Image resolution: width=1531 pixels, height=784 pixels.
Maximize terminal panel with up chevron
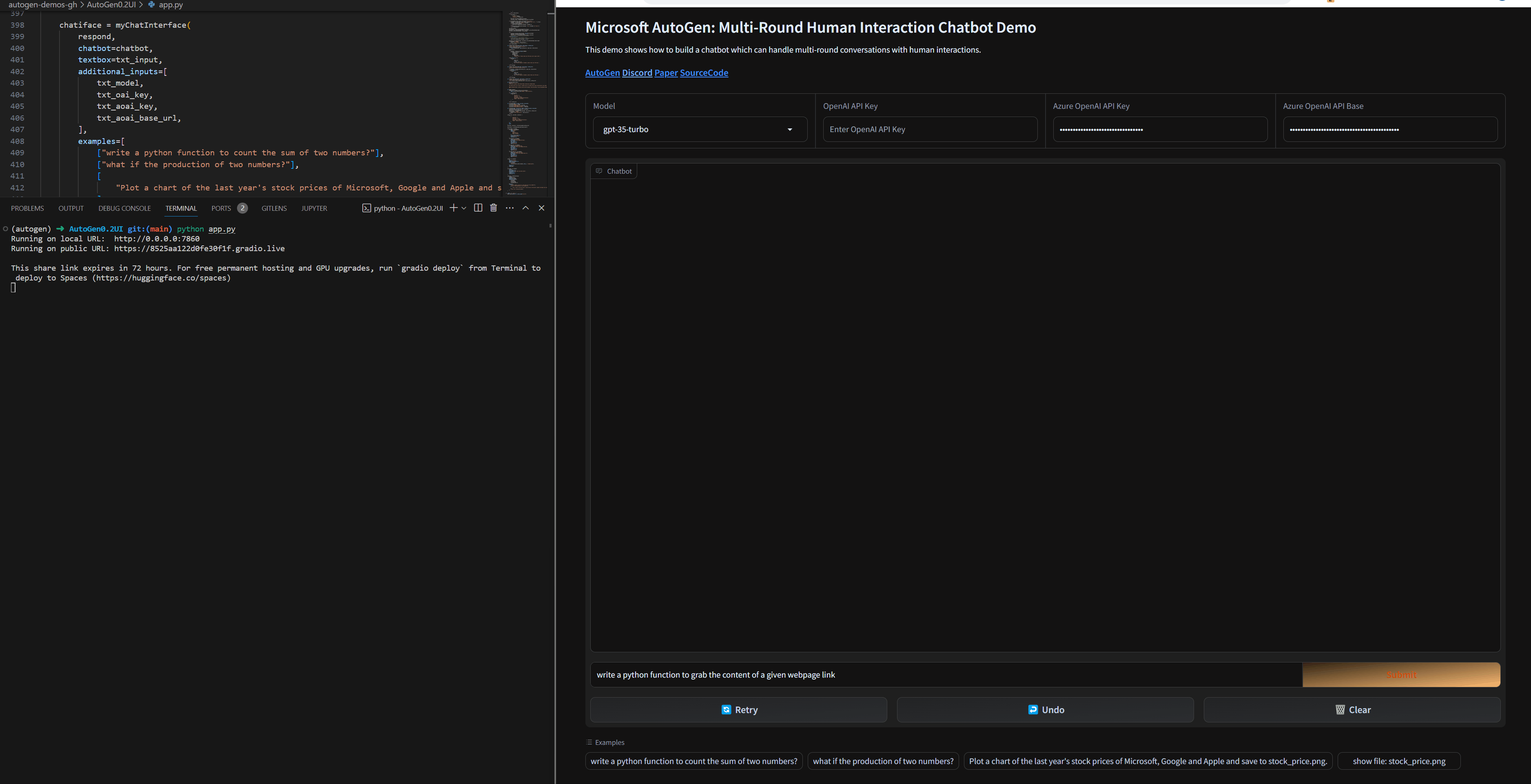point(525,208)
